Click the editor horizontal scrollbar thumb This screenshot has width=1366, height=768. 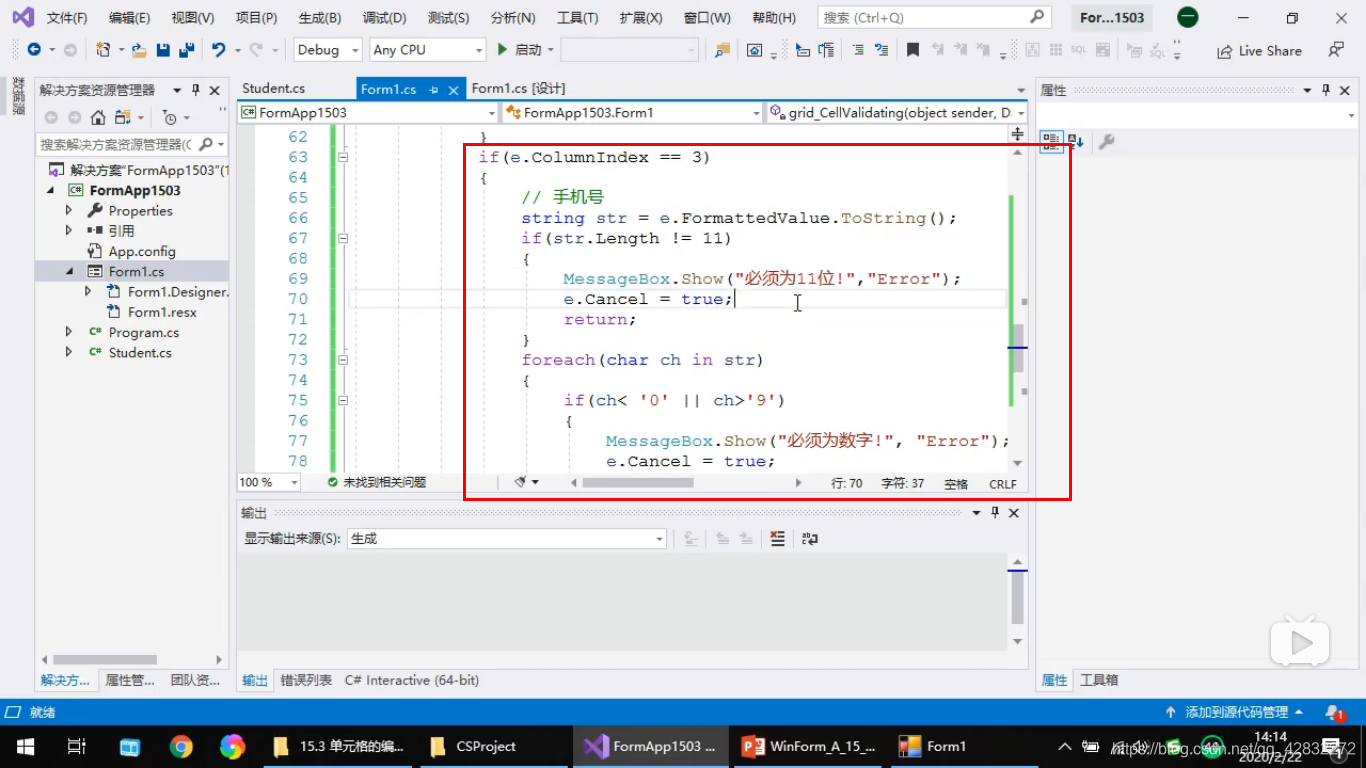(x=638, y=482)
